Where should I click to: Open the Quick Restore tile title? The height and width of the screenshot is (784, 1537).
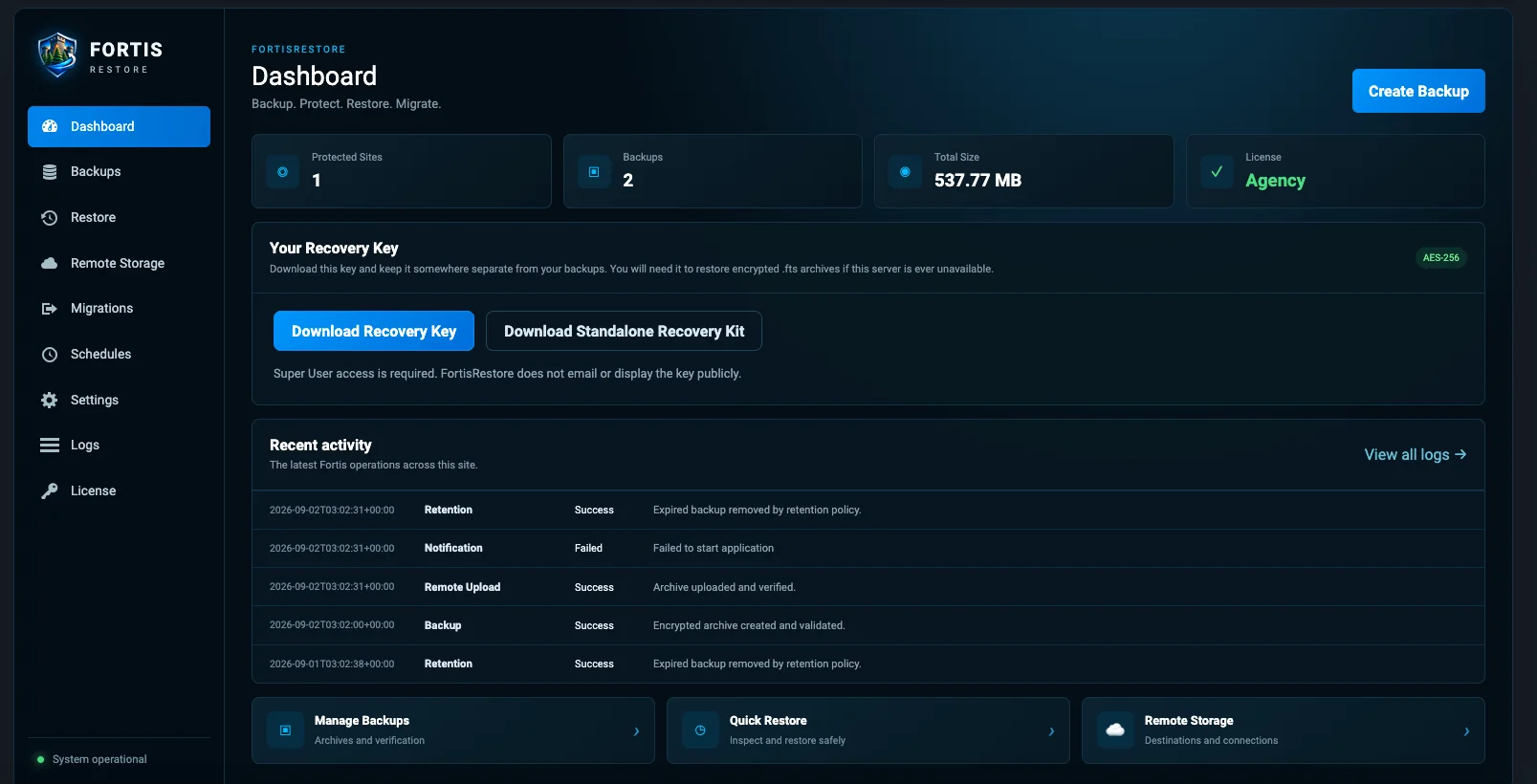(768, 721)
